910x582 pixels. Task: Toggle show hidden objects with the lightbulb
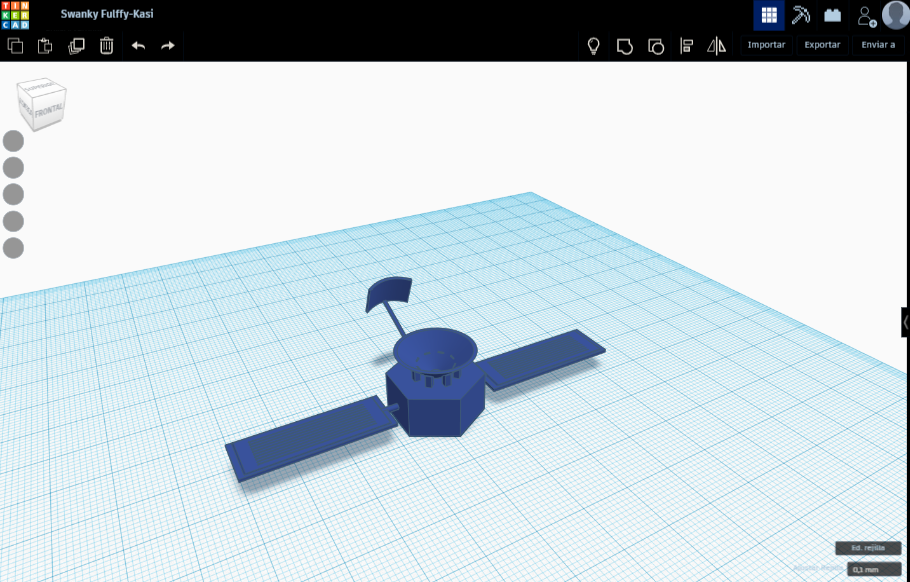point(593,46)
